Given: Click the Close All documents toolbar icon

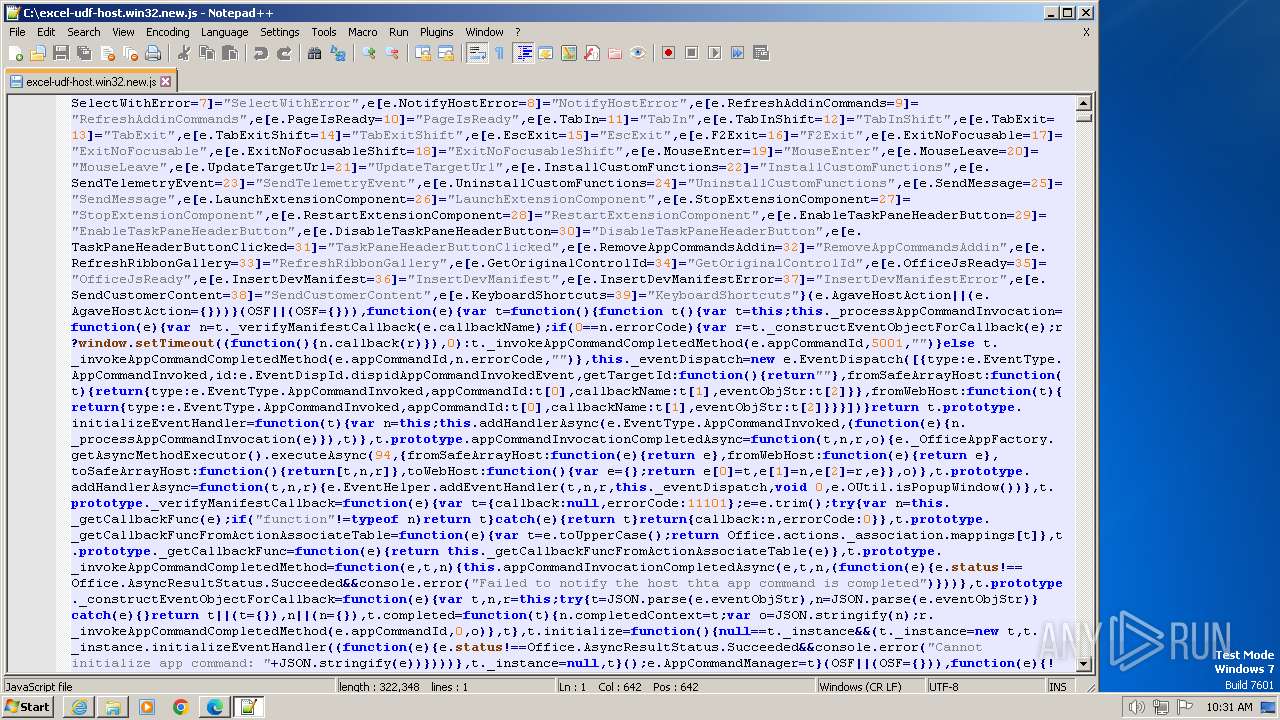Looking at the screenshot, I should point(129,53).
